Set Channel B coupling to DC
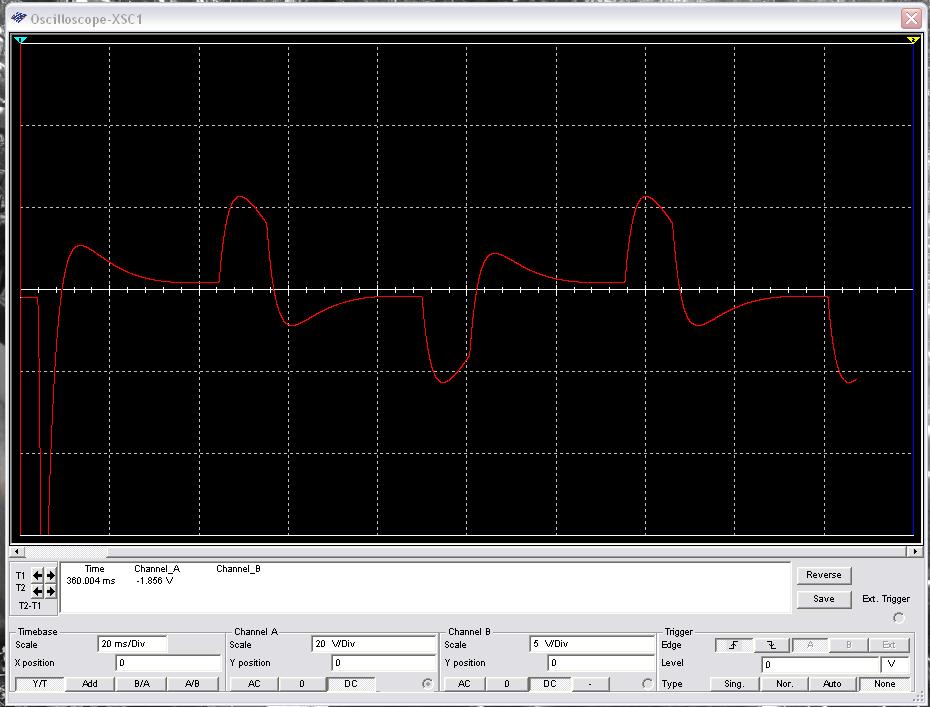This screenshot has height=707, width=930. tap(549, 684)
